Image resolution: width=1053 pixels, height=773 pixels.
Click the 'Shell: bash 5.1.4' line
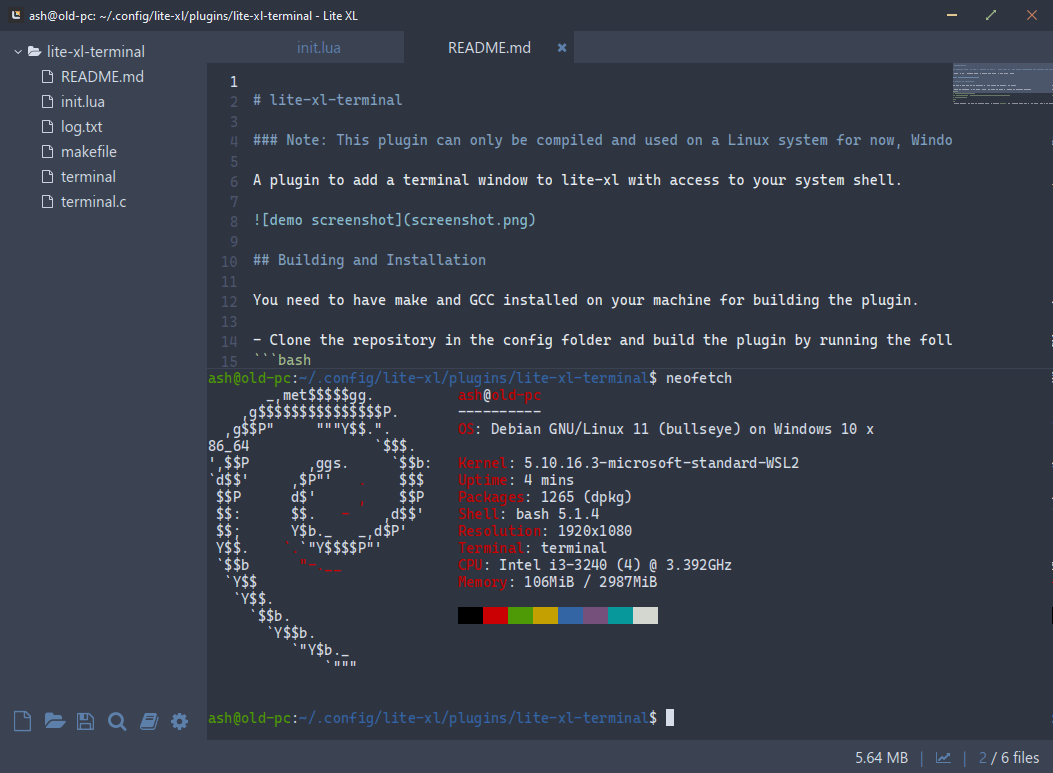(x=529, y=514)
